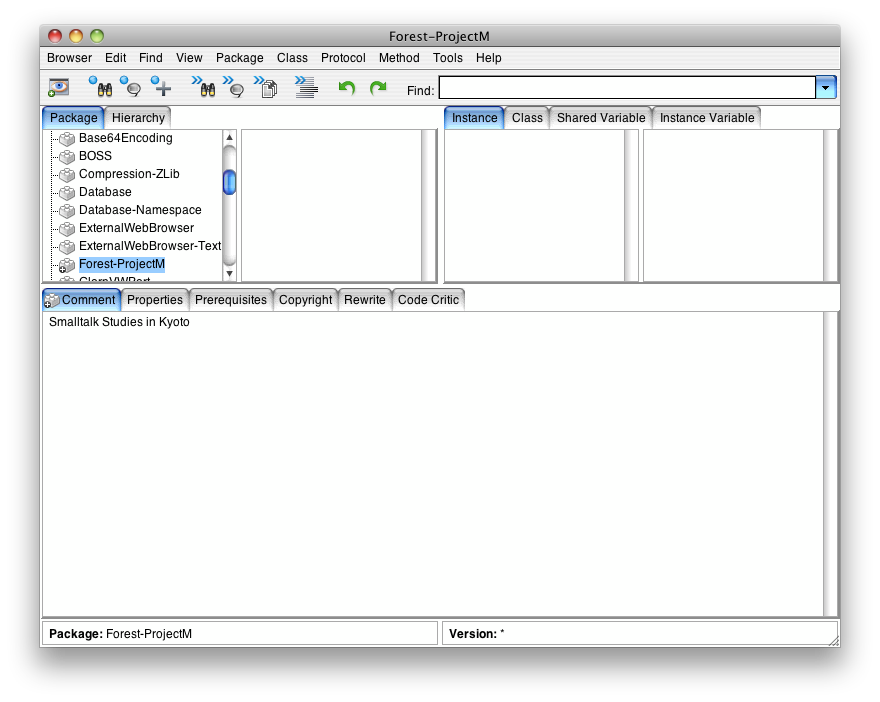Show the Comment tab
The height and width of the screenshot is (702, 880).
(82, 300)
